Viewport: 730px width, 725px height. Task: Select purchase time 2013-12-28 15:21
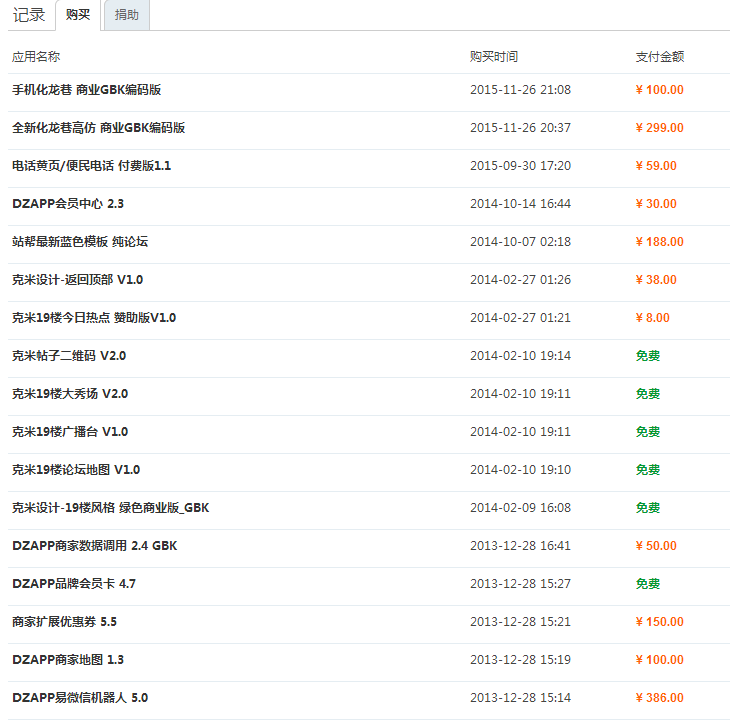(520, 622)
